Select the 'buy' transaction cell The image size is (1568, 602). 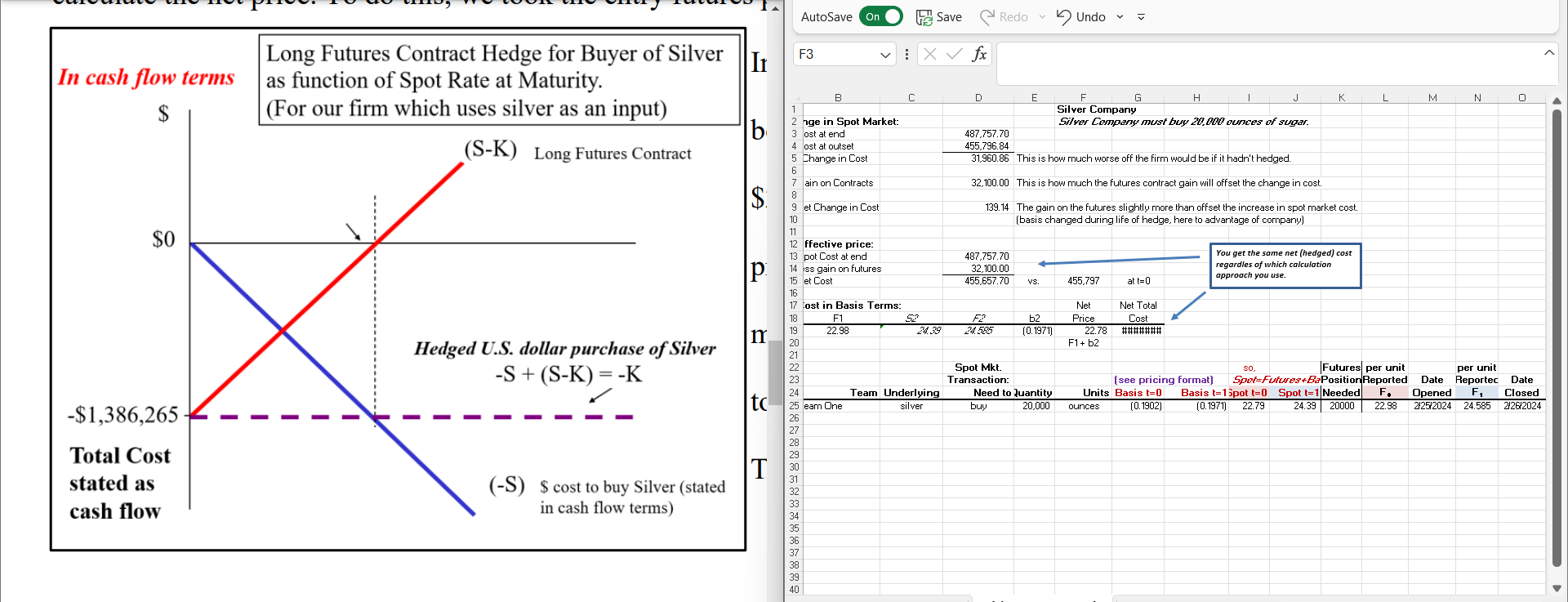click(x=978, y=406)
